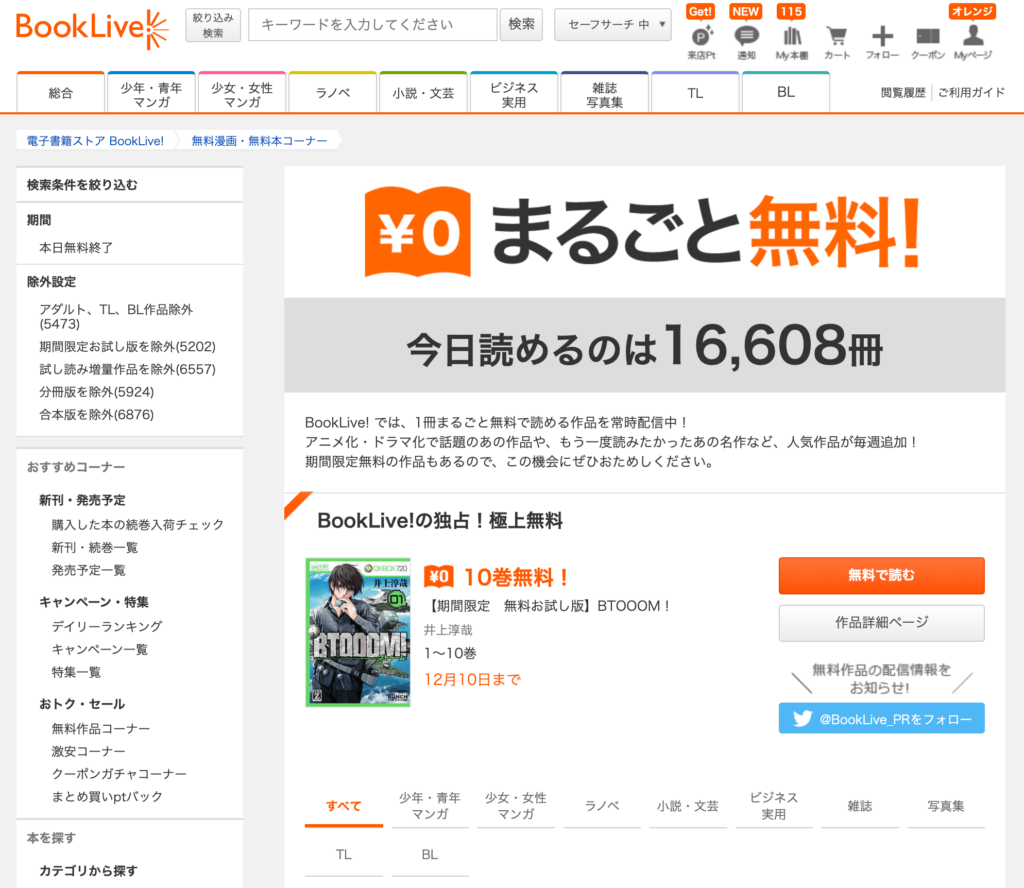Open ご利用ガイド usage guide link
Image resolution: width=1024 pixels, height=888 pixels.
tap(971, 93)
